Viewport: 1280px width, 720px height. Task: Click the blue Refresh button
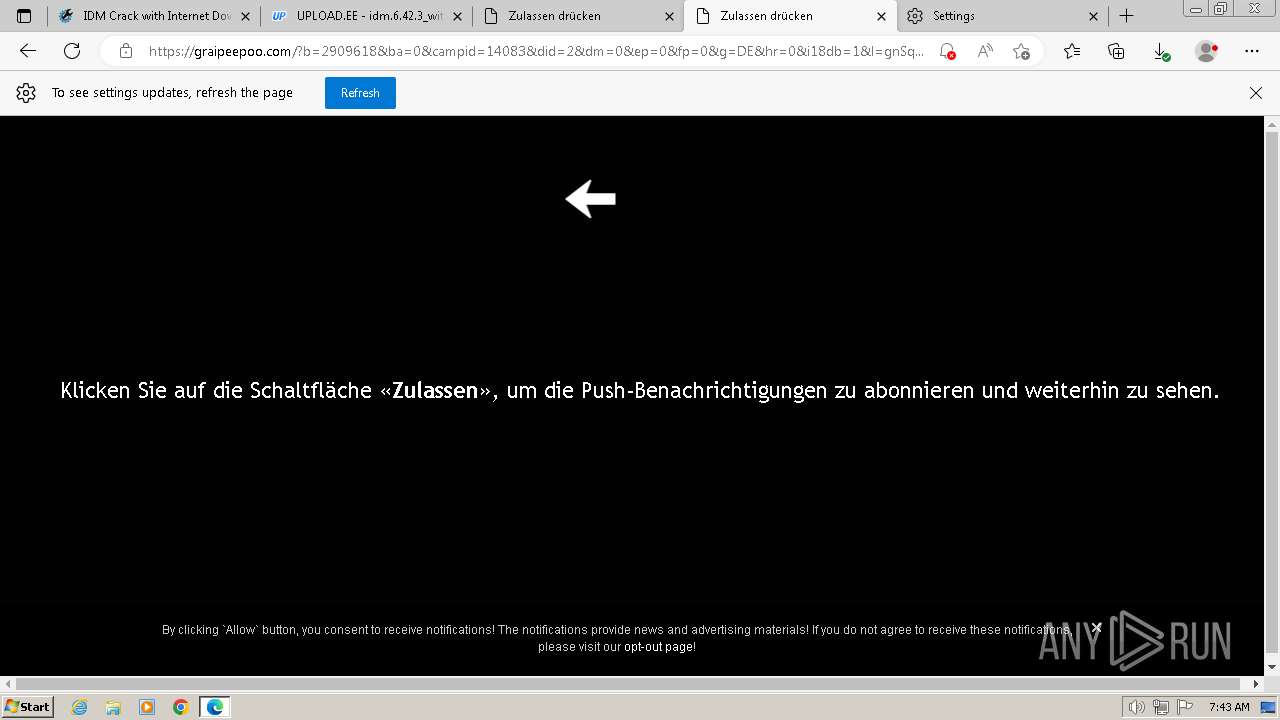[360, 93]
